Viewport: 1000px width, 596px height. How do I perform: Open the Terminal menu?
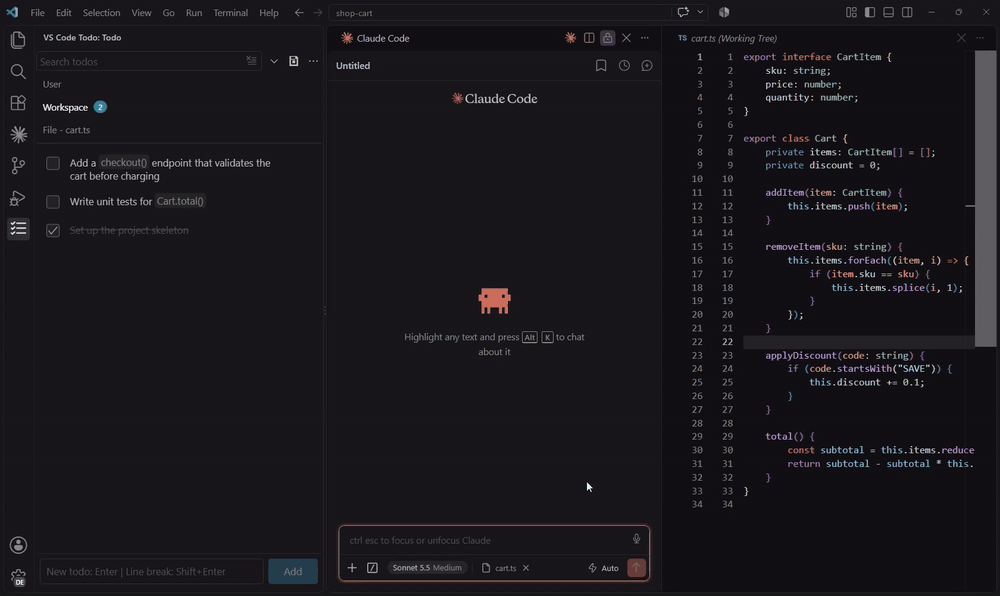coord(230,13)
